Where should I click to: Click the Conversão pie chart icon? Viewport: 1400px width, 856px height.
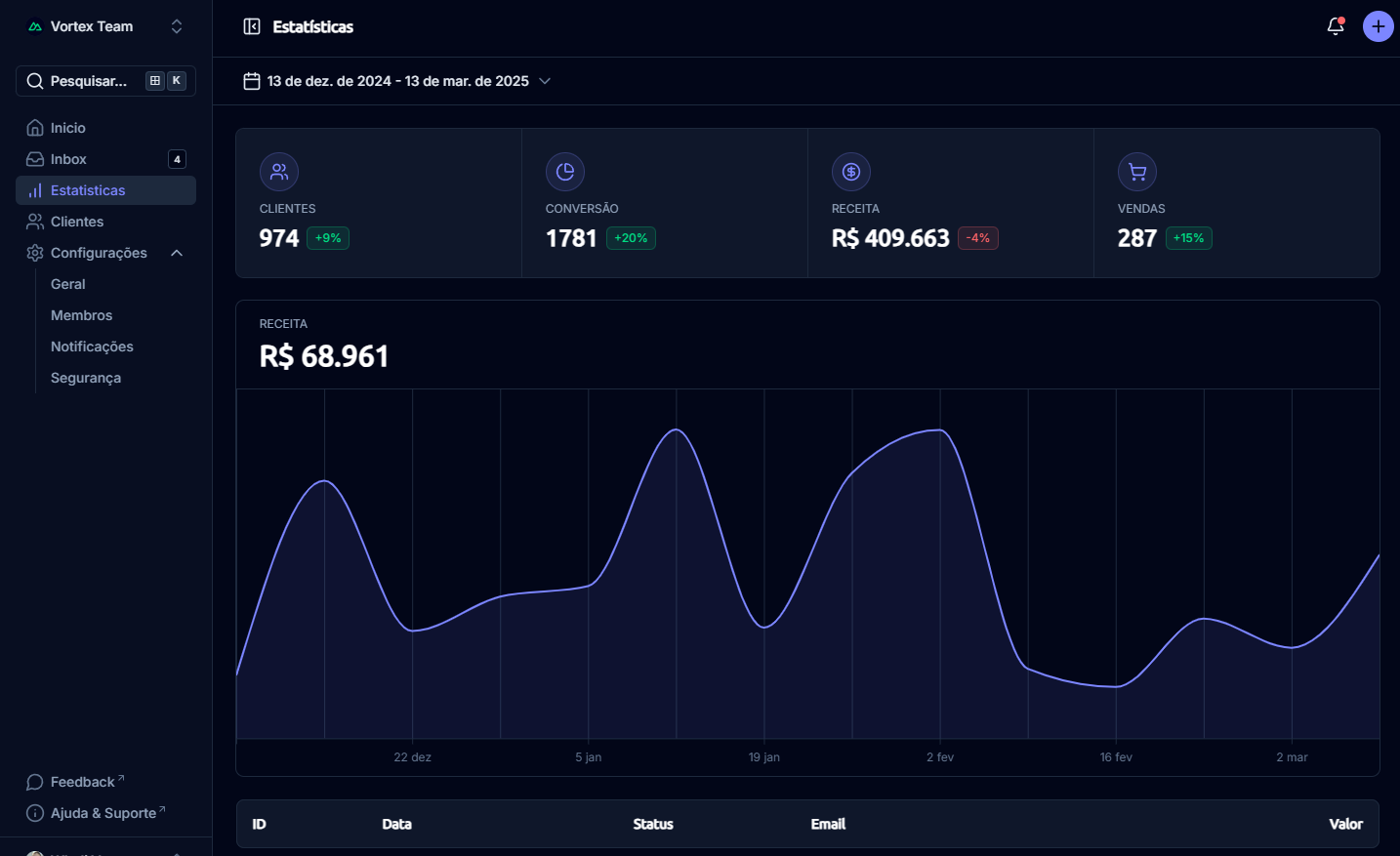point(565,172)
